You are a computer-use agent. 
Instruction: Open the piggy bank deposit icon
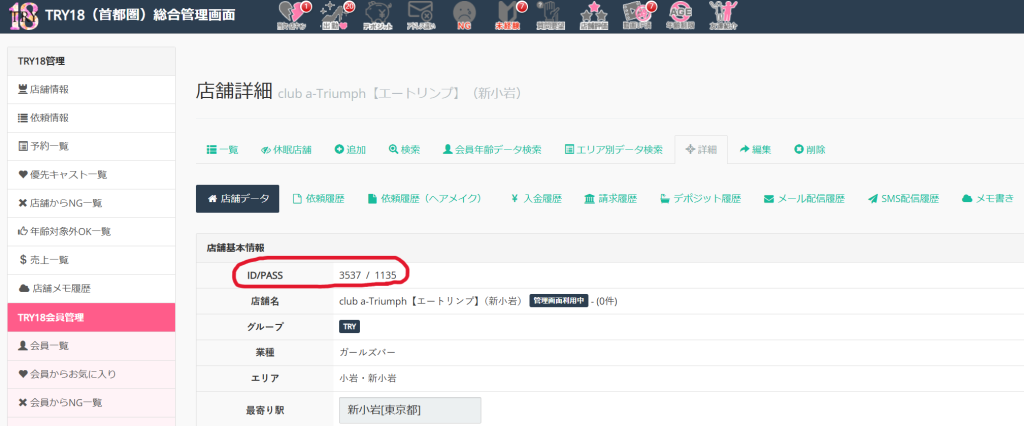click(x=378, y=13)
